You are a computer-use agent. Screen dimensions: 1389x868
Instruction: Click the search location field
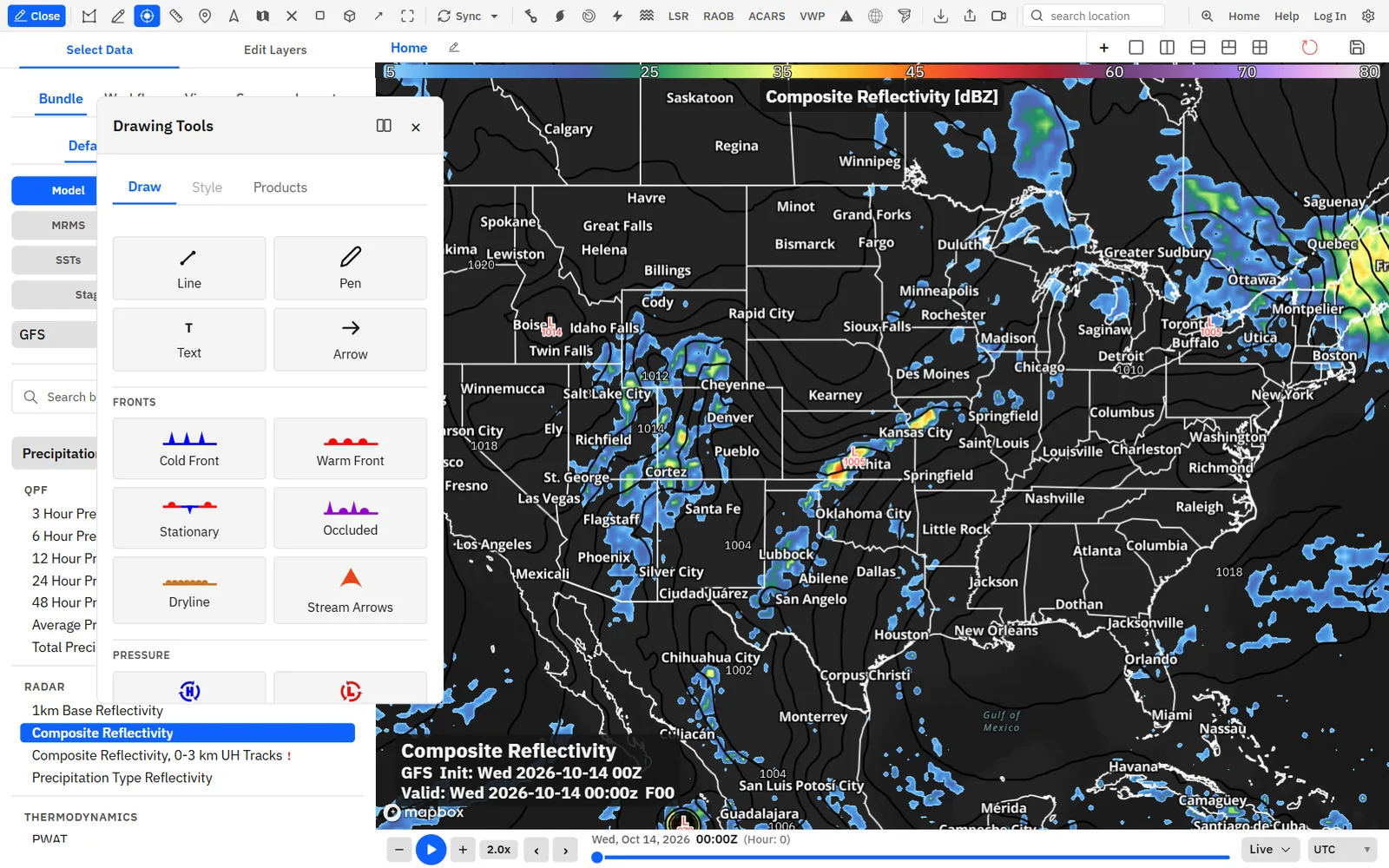tap(1094, 16)
